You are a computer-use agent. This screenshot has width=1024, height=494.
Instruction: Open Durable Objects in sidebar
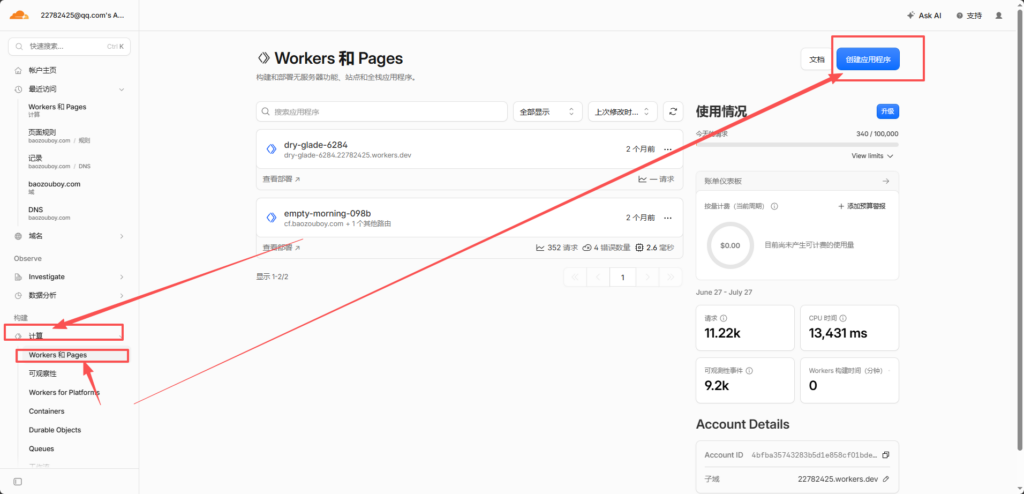click(55, 430)
